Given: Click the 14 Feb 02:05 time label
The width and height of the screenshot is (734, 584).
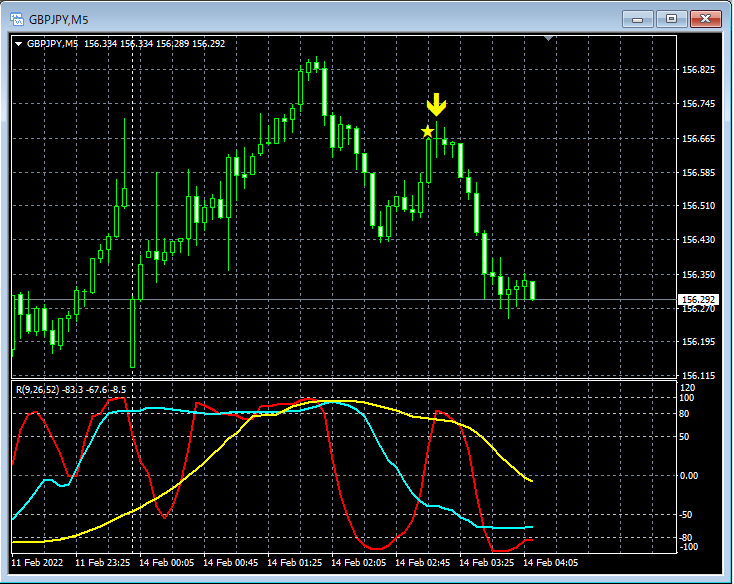Looking at the screenshot, I should [x=359, y=562].
